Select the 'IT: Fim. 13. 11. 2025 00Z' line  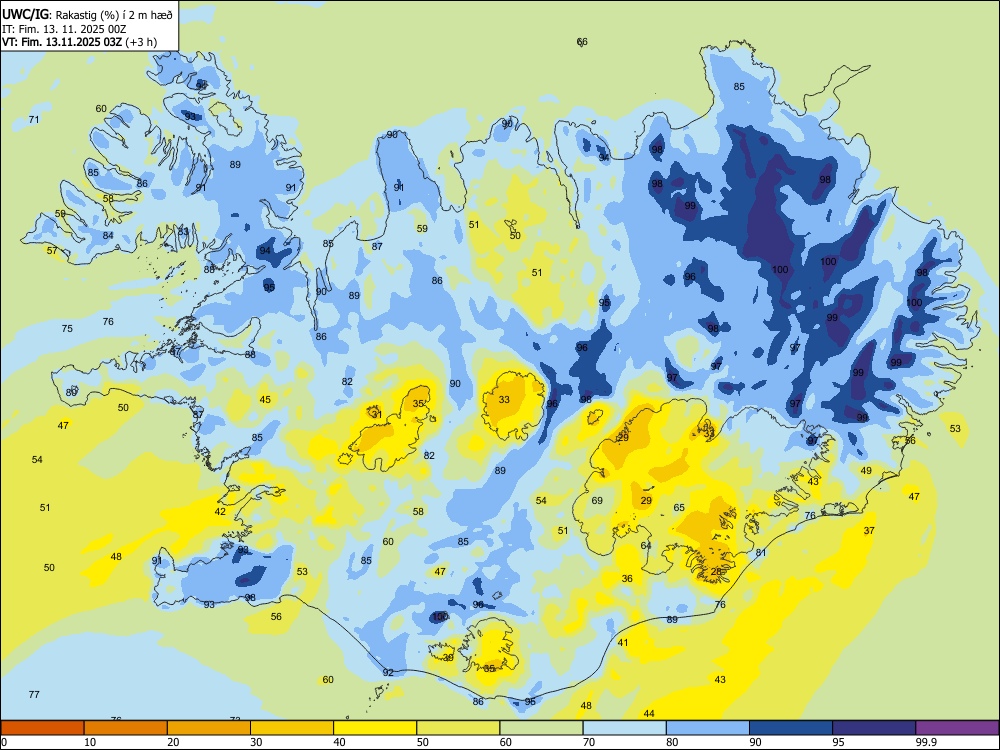pyautogui.click(x=64, y=29)
